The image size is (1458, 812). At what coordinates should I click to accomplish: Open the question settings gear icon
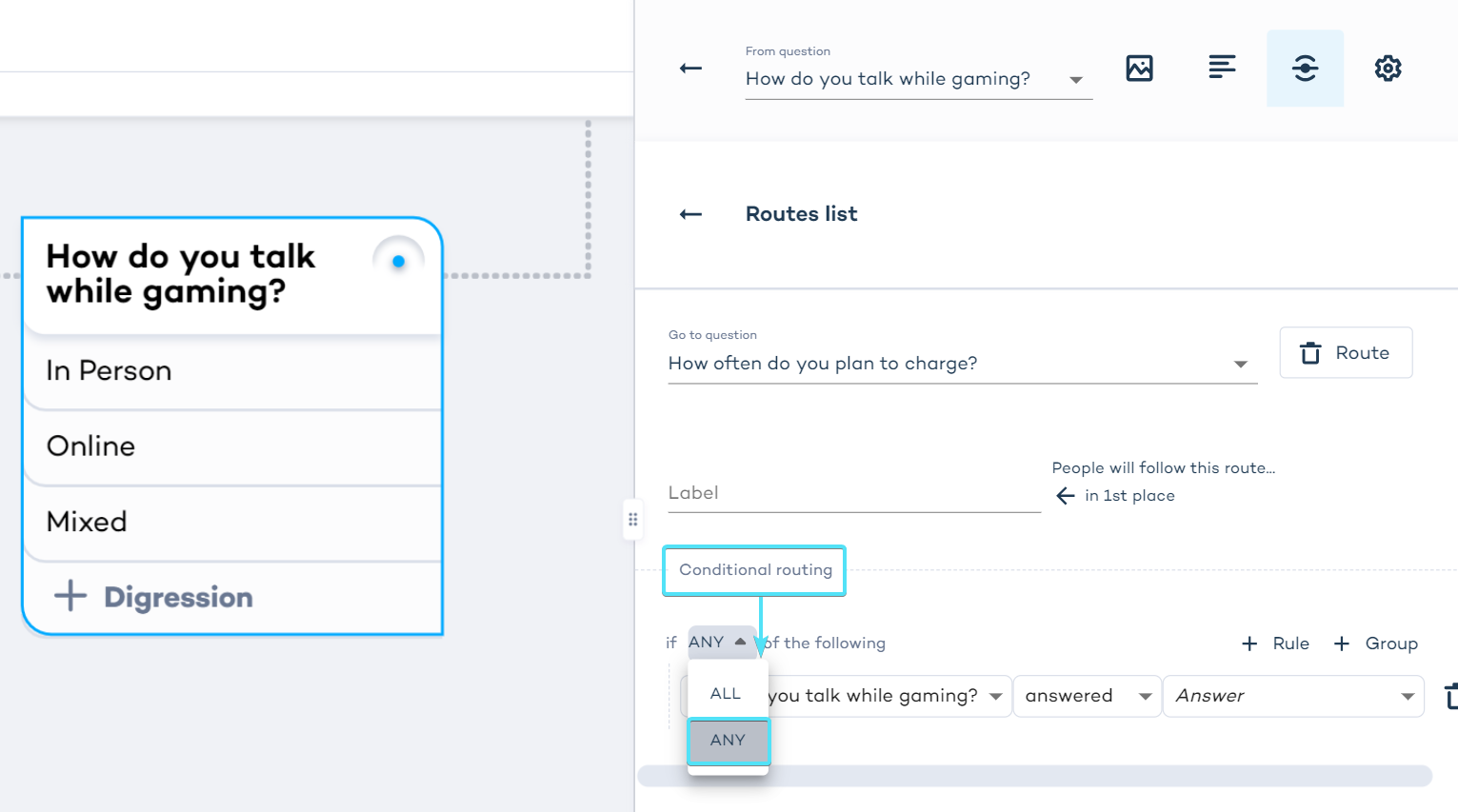click(x=1388, y=69)
